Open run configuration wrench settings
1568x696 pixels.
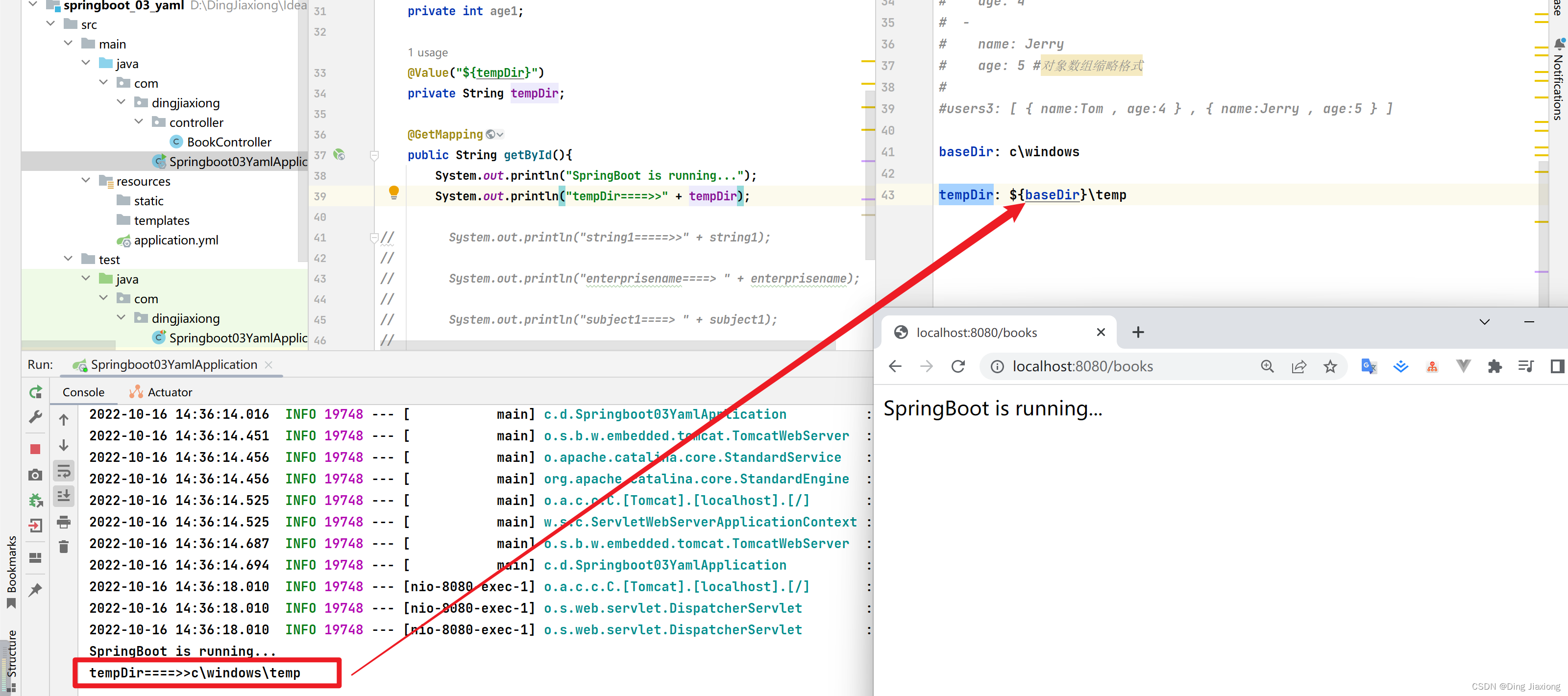[x=35, y=417]
